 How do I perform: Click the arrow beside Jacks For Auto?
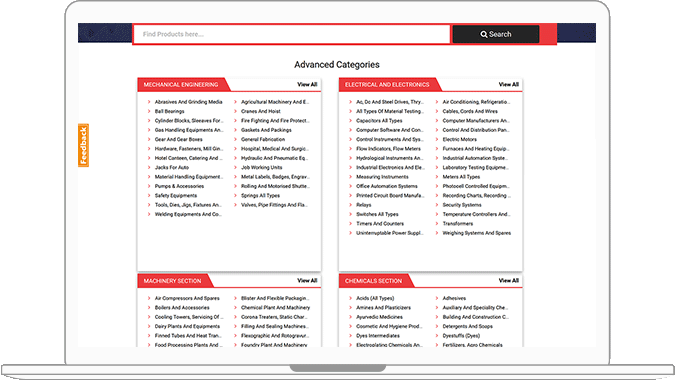click(x=149, y=167)
